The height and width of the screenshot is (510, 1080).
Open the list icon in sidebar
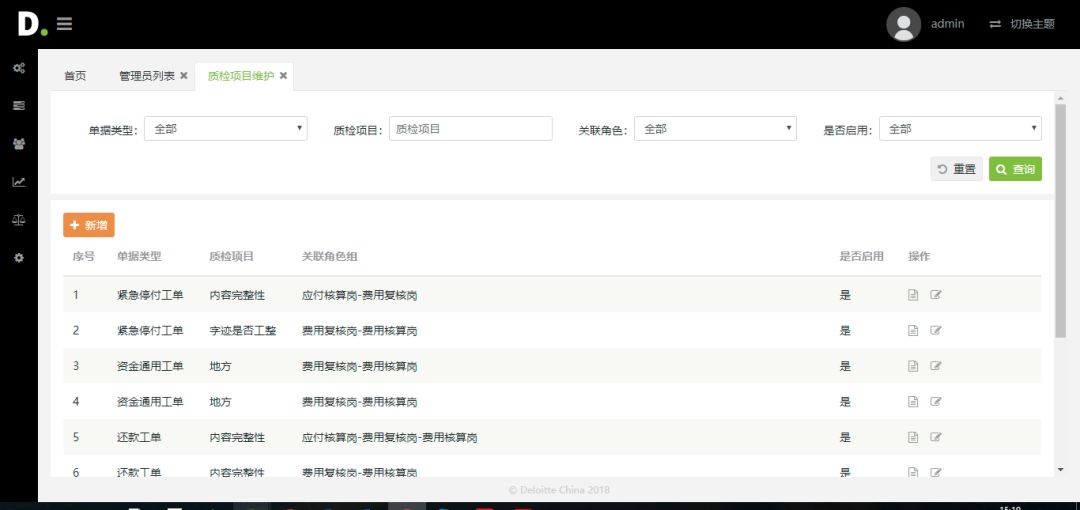pos(19,105)
